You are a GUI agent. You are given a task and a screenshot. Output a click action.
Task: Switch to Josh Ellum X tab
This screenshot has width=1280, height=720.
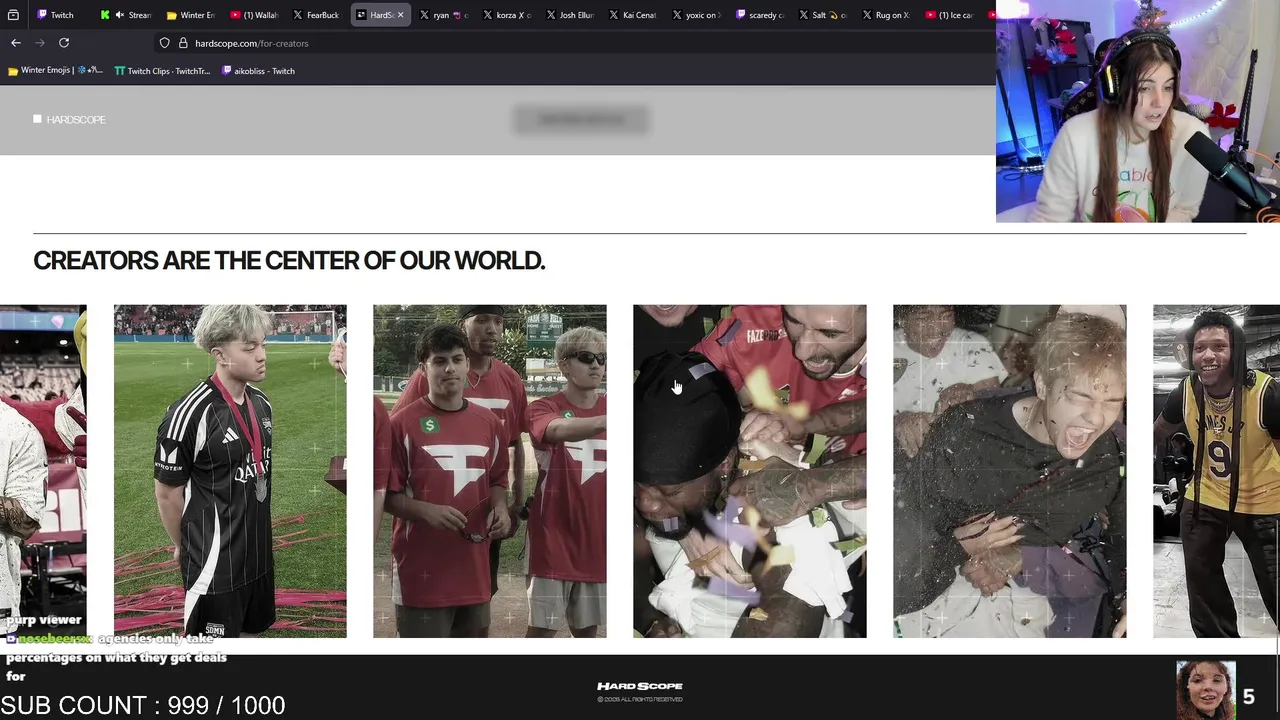coord(569,15)
